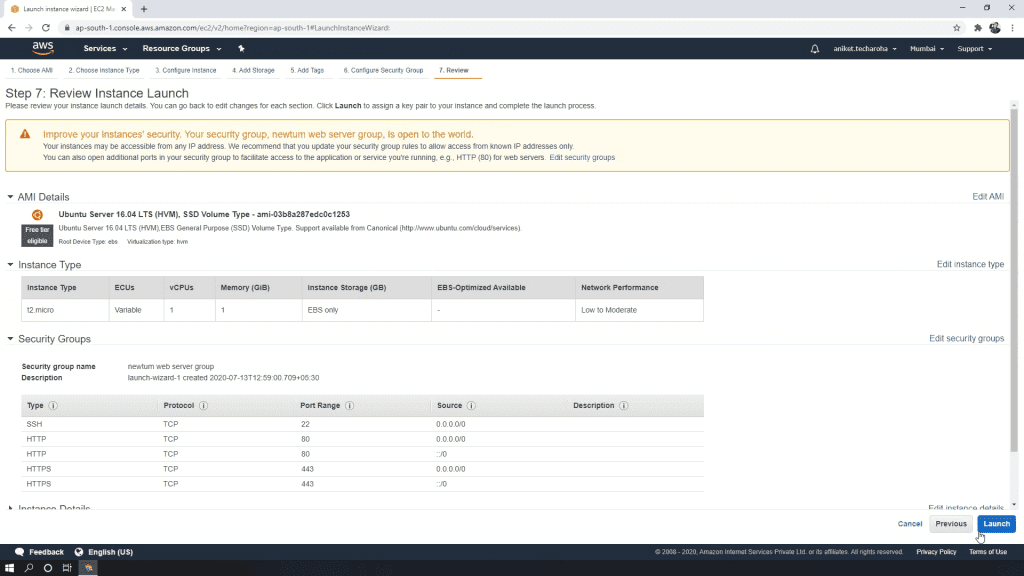Open the Resource Groups dropdown
Image resolution: width=1024 pixels, height=576 pixels.
coord(182,48)
